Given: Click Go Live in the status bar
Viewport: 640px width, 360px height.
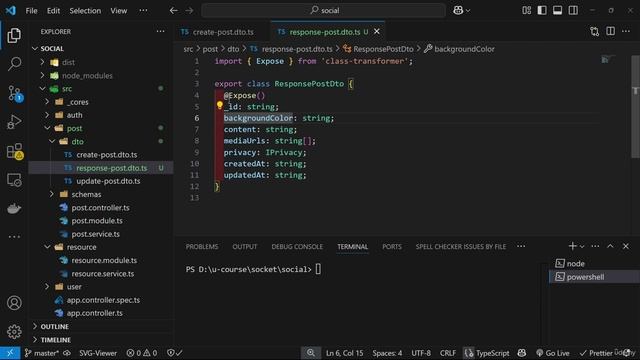Looking at the screenshot, I should click(553, 353).
